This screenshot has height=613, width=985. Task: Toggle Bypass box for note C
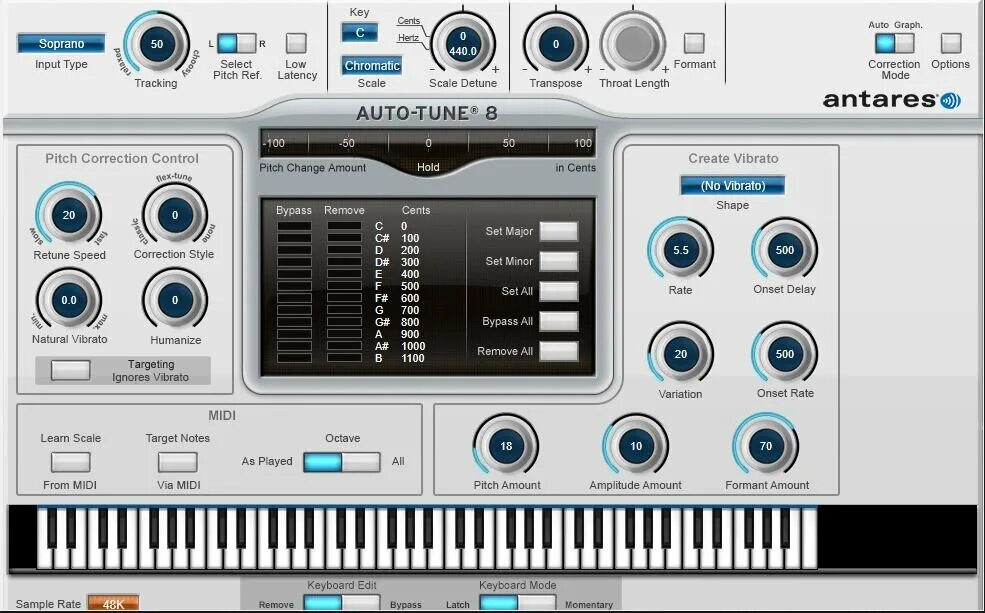pyautogui.click(x=294, y=226)
